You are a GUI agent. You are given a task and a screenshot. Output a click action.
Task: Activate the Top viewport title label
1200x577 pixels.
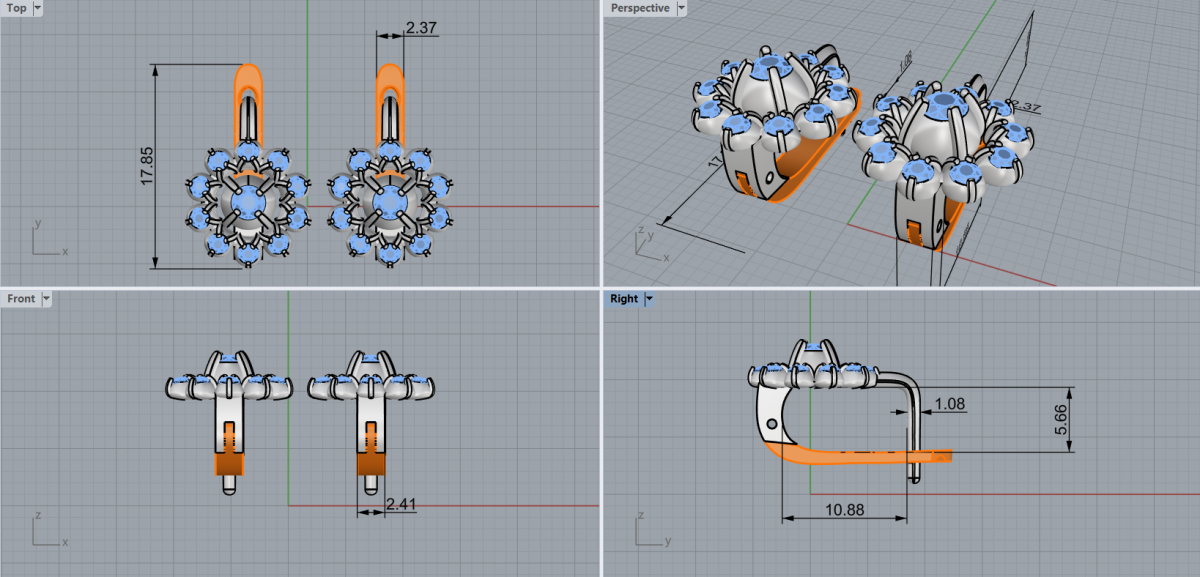(17, 8)
